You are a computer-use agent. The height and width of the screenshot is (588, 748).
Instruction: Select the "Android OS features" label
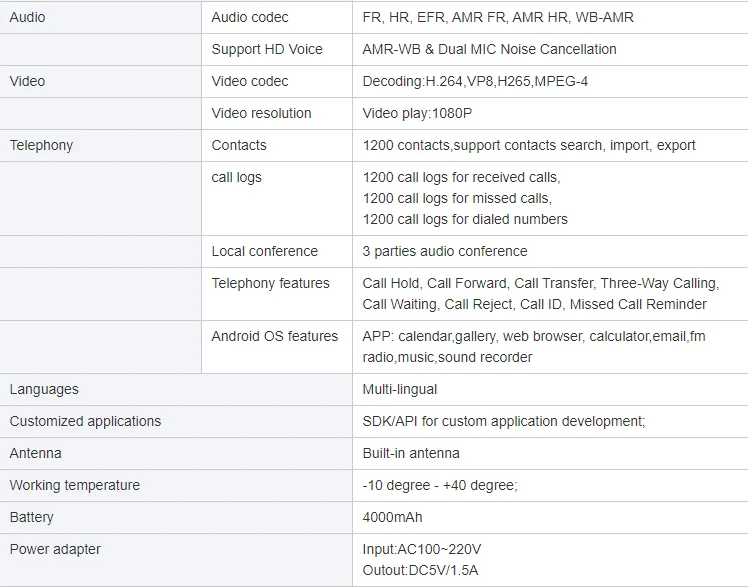coord(274,336)
